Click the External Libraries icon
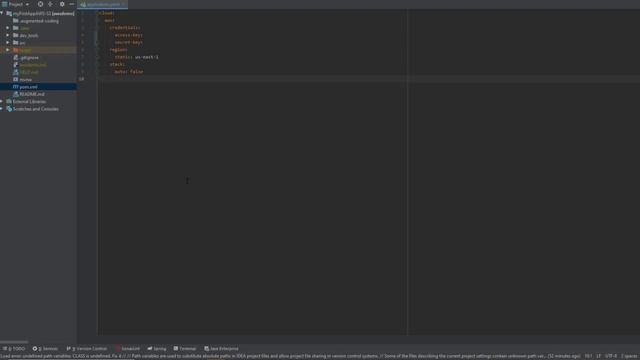640x360 pixels. (x=9, y=101)
